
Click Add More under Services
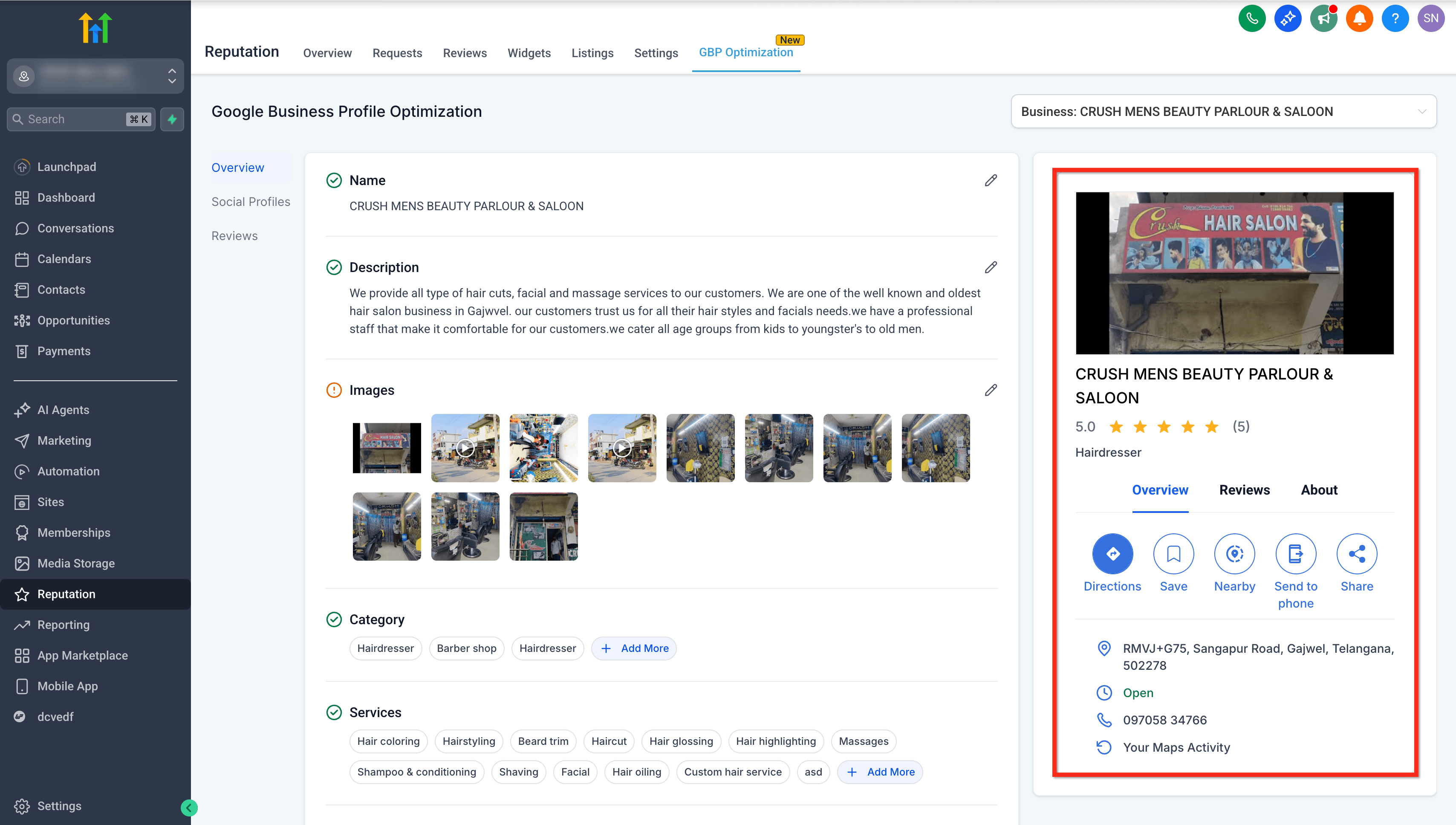[x=879, y=772]
